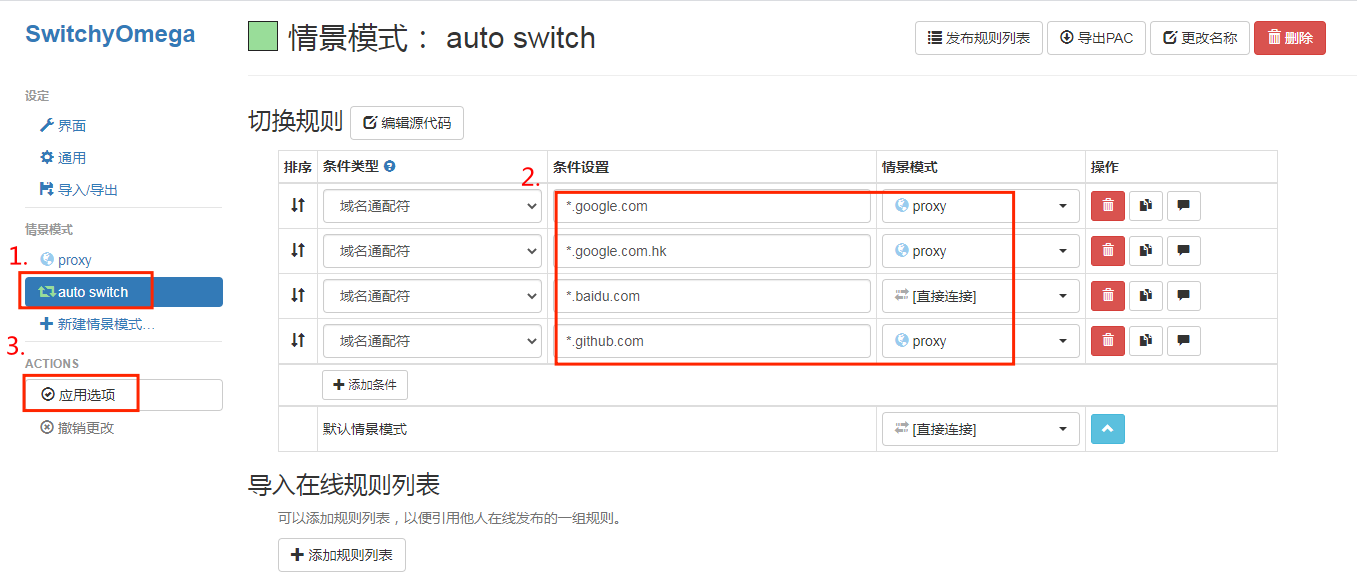Open the default profile 直接连接 dropdown

coord(980,429)
